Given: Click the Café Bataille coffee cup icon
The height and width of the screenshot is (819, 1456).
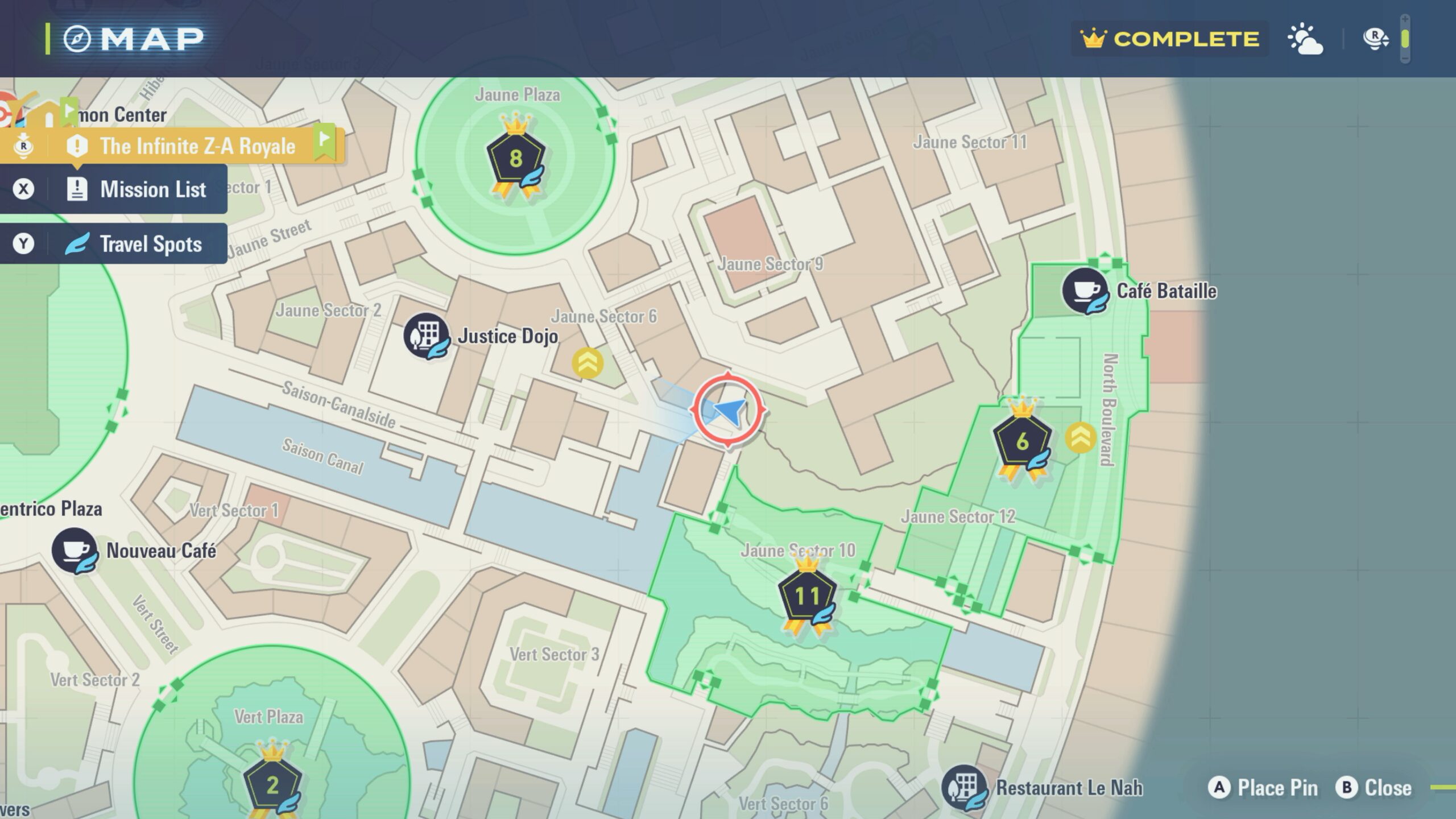Looking at the screenshot, I should 1085,291.
